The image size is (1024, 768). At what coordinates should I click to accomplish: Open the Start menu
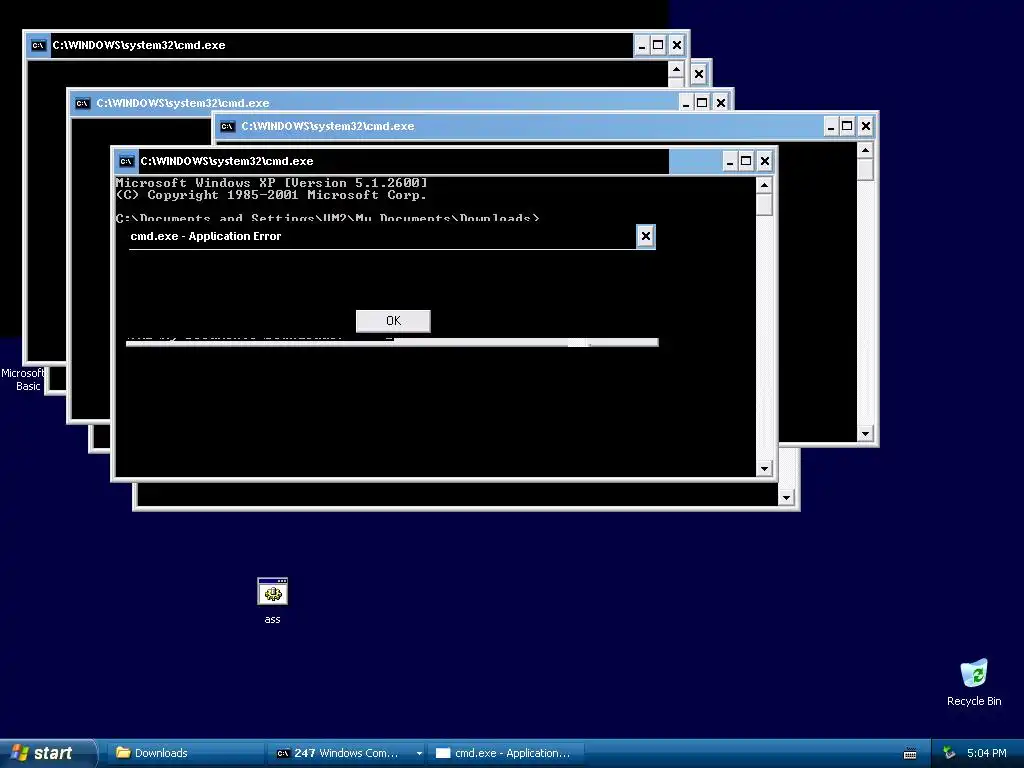[x=48, y=753]
